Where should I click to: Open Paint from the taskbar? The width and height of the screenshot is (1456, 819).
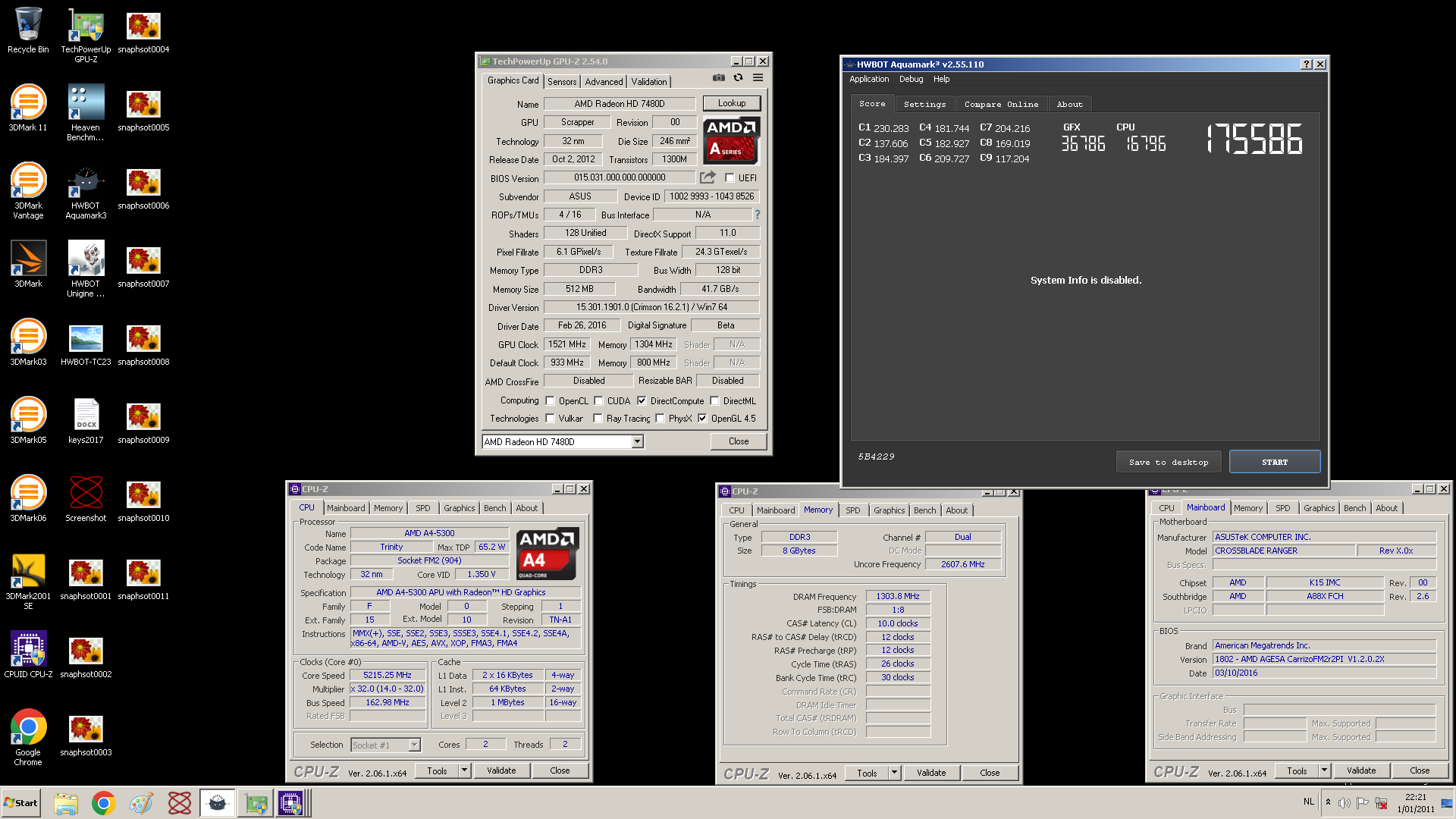pos(141,803)
